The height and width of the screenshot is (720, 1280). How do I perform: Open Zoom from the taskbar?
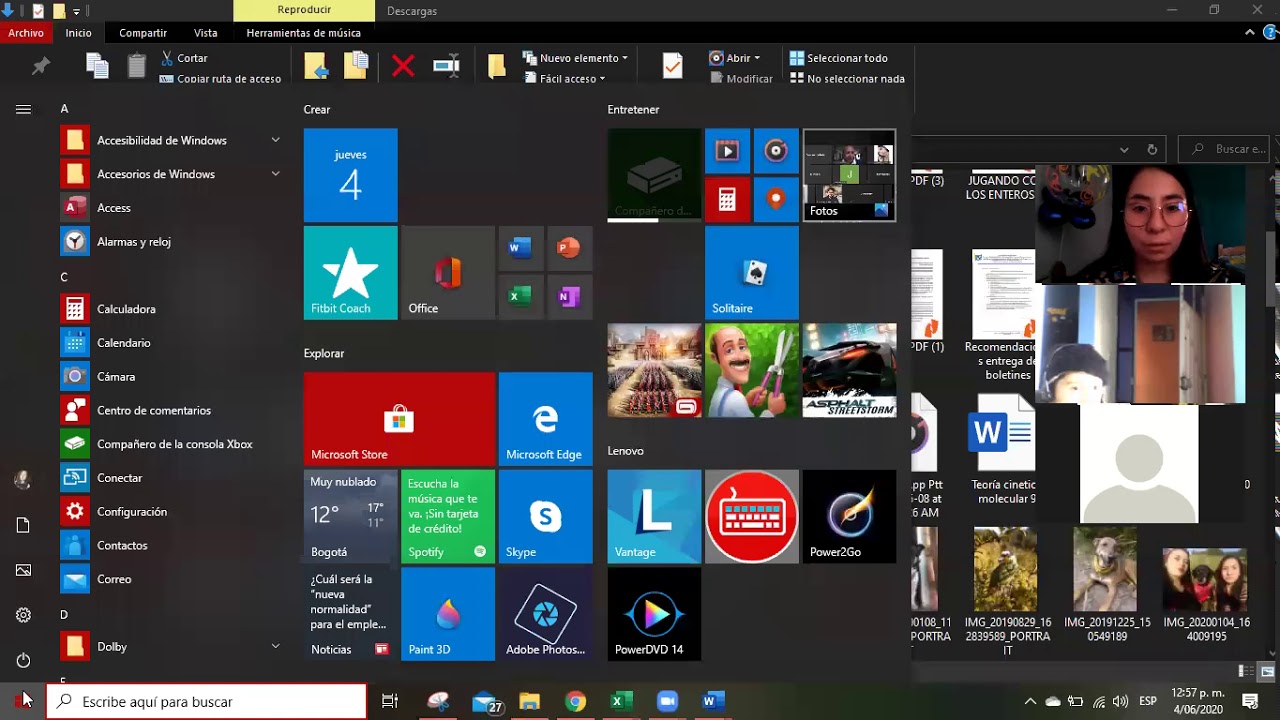[667, 702]
